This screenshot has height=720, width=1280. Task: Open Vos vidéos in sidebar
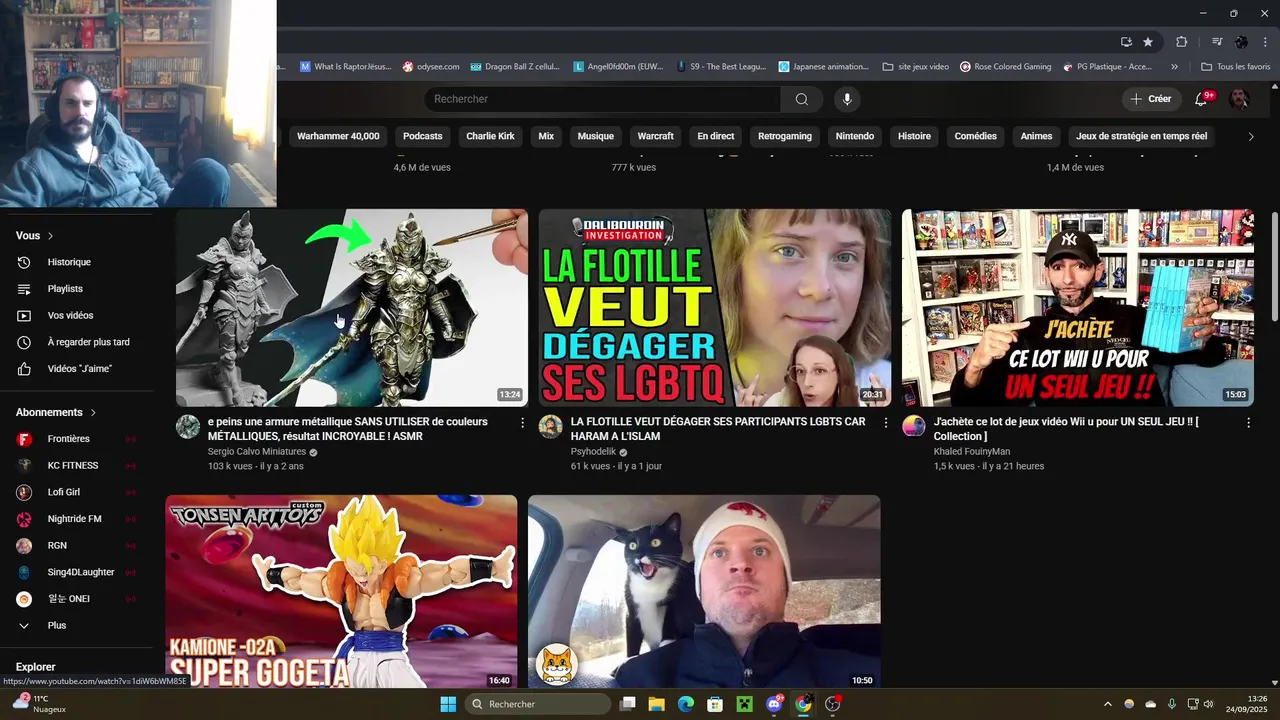pos(70,315)
